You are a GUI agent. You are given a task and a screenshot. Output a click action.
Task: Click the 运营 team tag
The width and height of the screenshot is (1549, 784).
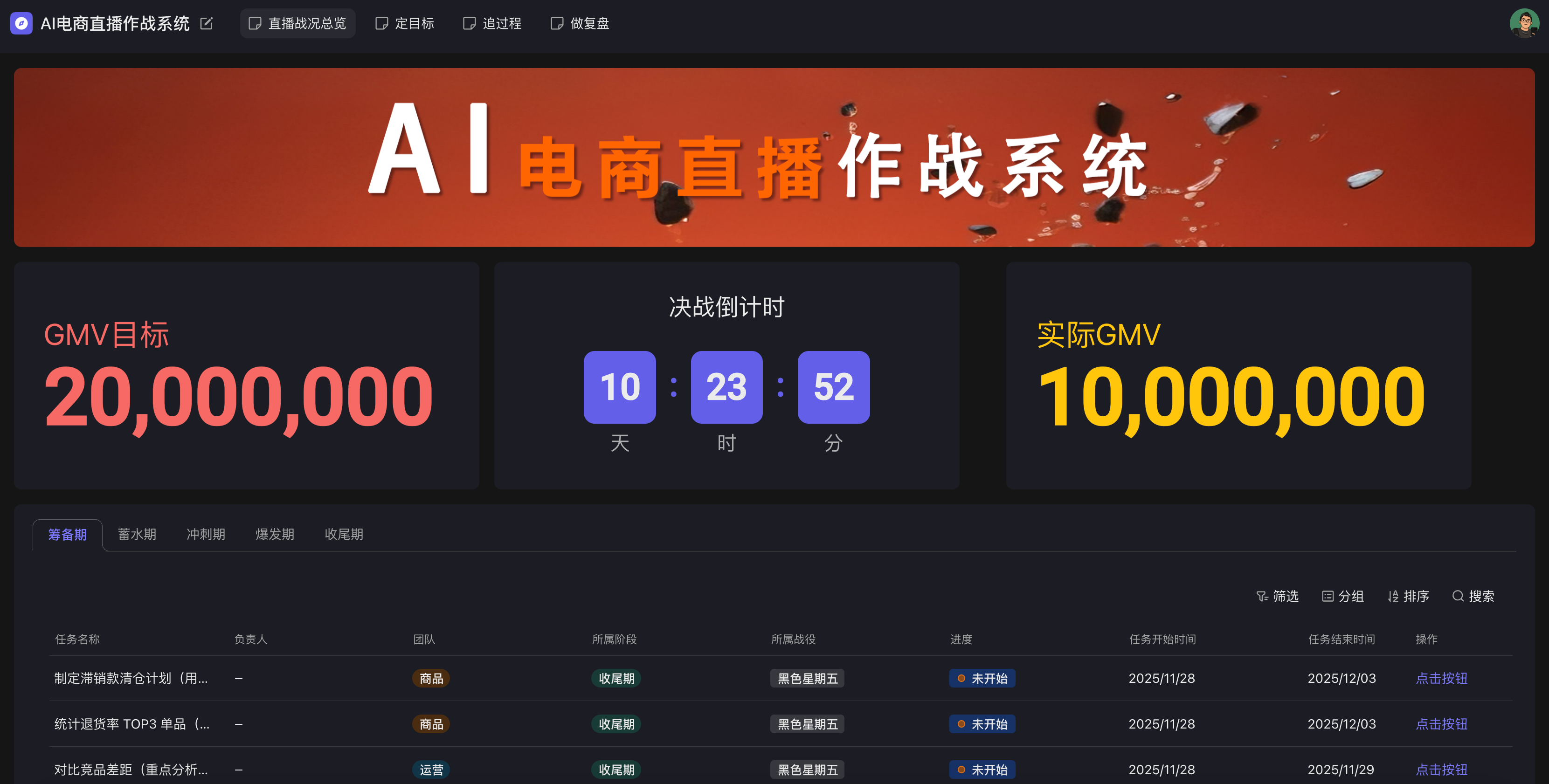(x=431, y=770)
